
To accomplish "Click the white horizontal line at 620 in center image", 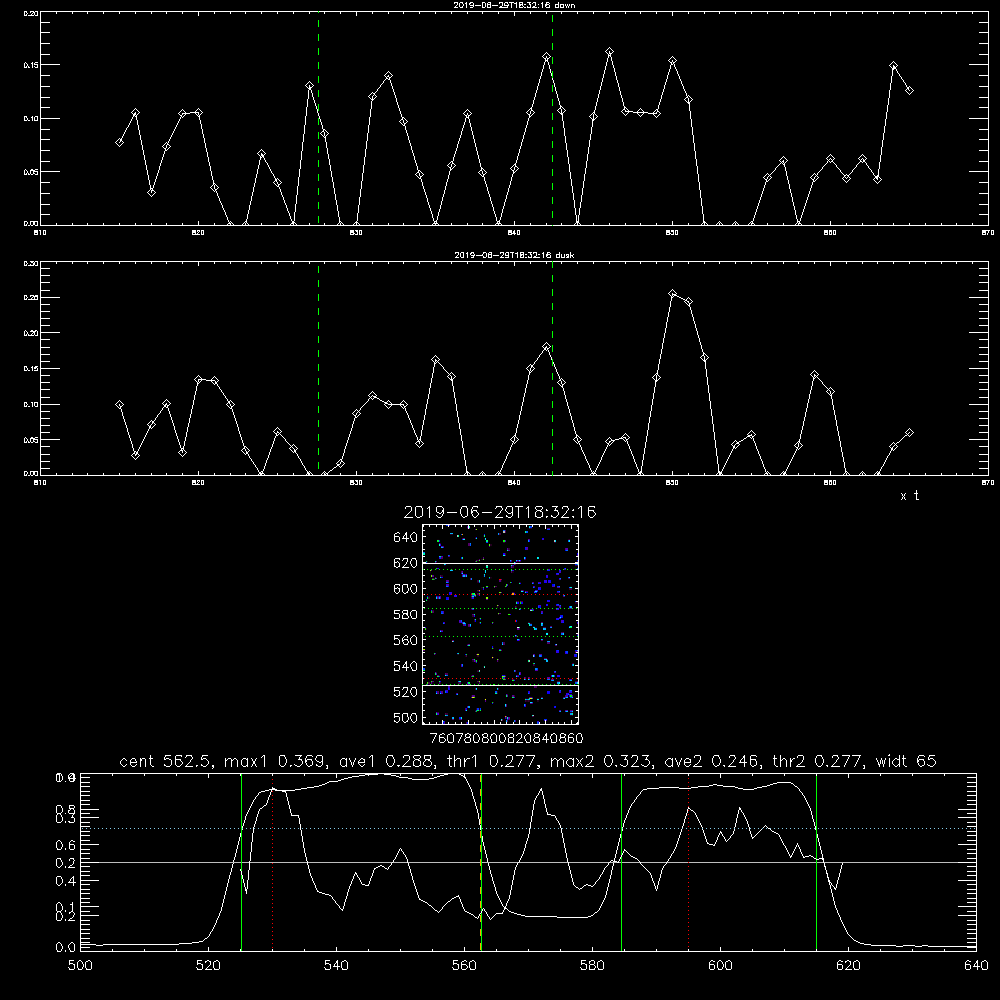I will pyautogui.click(x=500, y=563).
